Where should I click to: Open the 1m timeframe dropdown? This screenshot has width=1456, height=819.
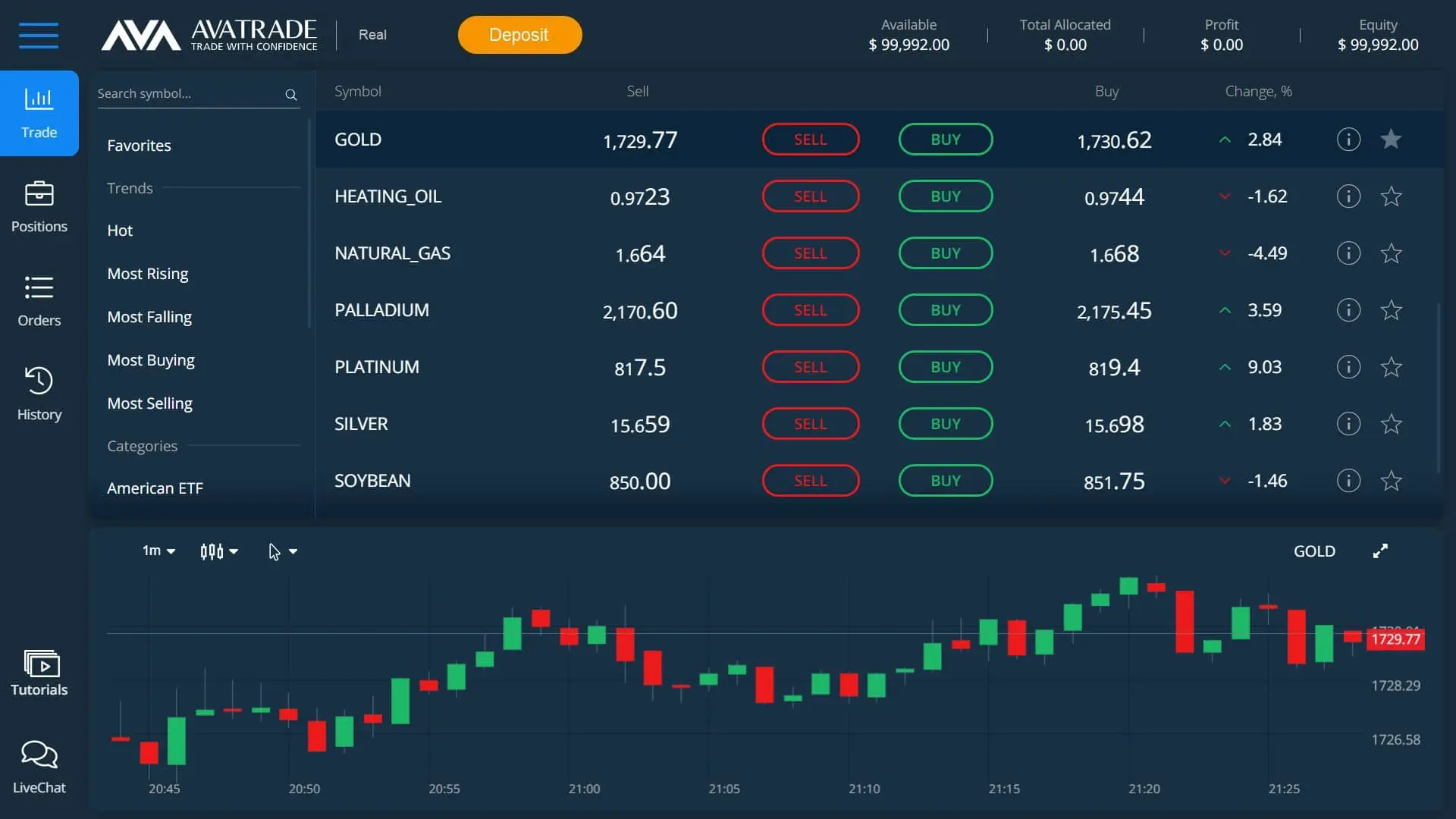pyautogui.click(x=158, y=551)
